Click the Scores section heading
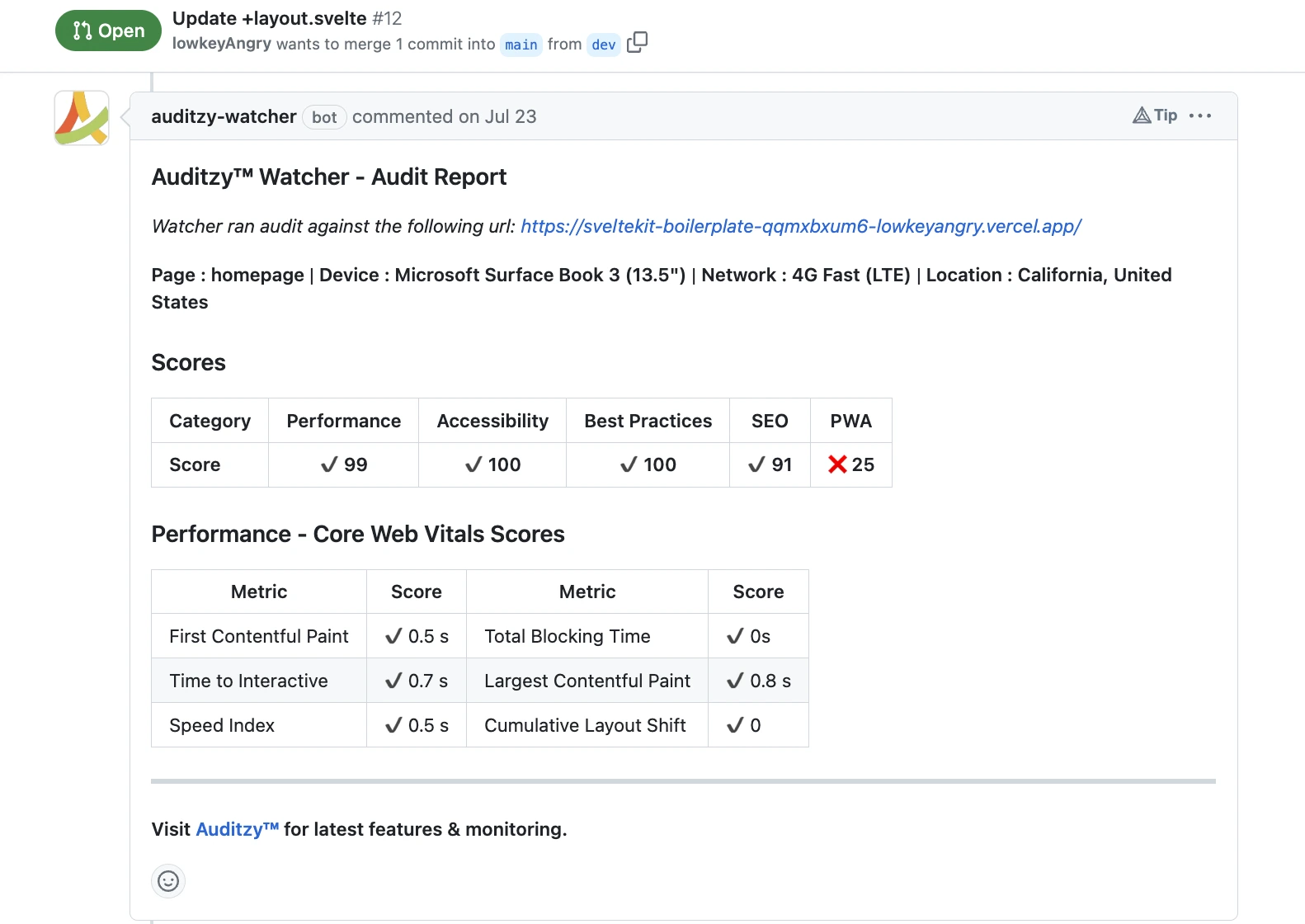1305x924 pixels. click(x=189, y=362)
